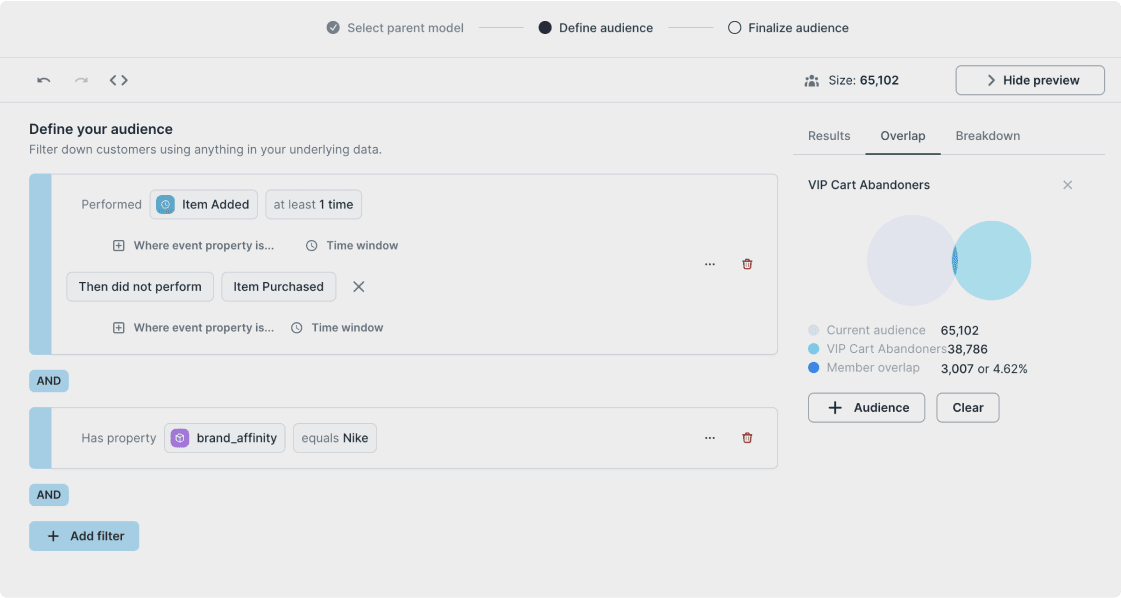Edit the equals Nike condition
The height and width of the screenshot is (598, 1121).
[x=335, y=438]
